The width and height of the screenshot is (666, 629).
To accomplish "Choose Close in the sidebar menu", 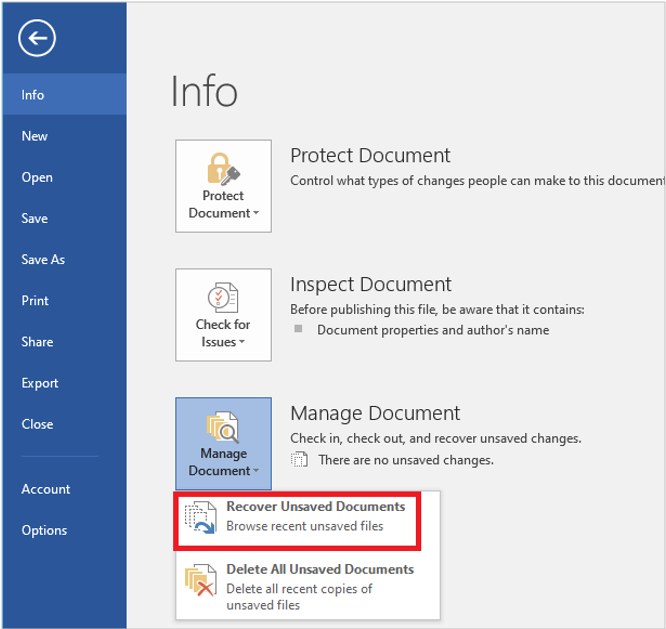I will (x=65, y=424).
